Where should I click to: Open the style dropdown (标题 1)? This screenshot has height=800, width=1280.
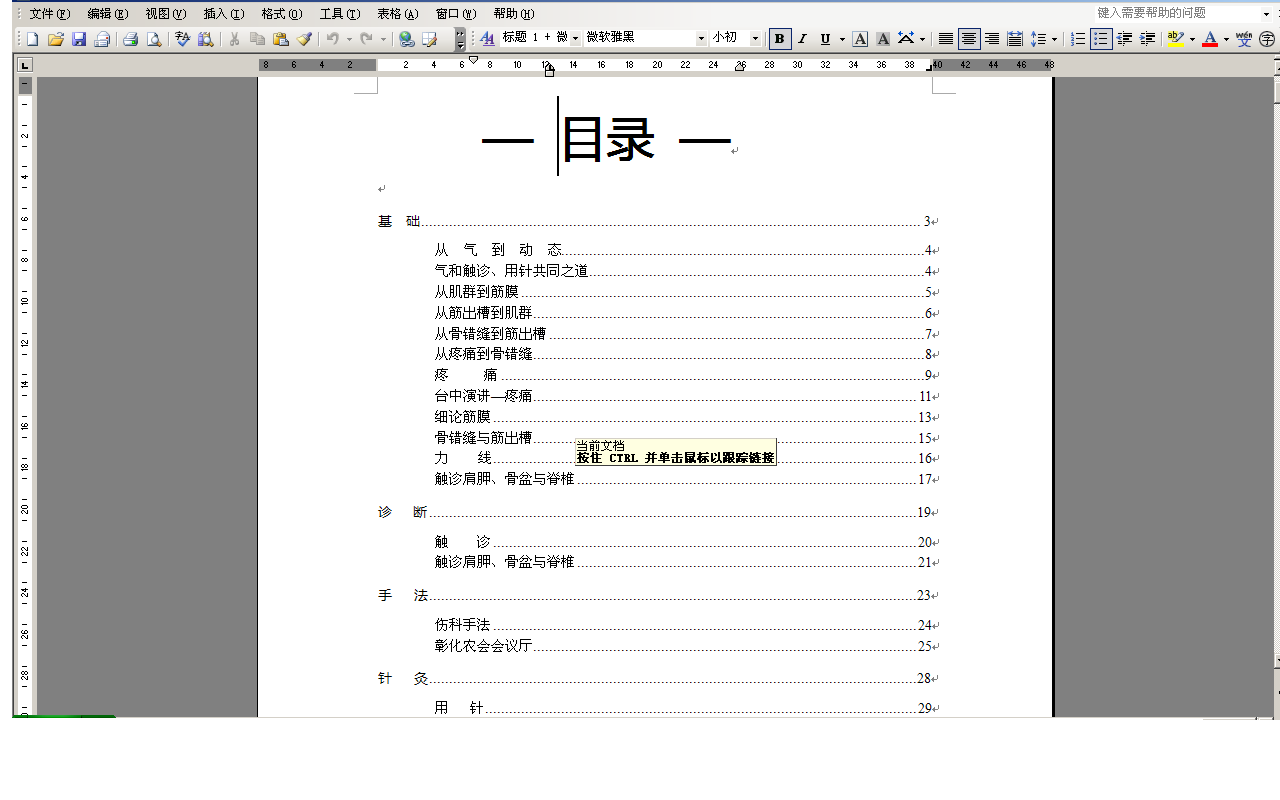575,39
